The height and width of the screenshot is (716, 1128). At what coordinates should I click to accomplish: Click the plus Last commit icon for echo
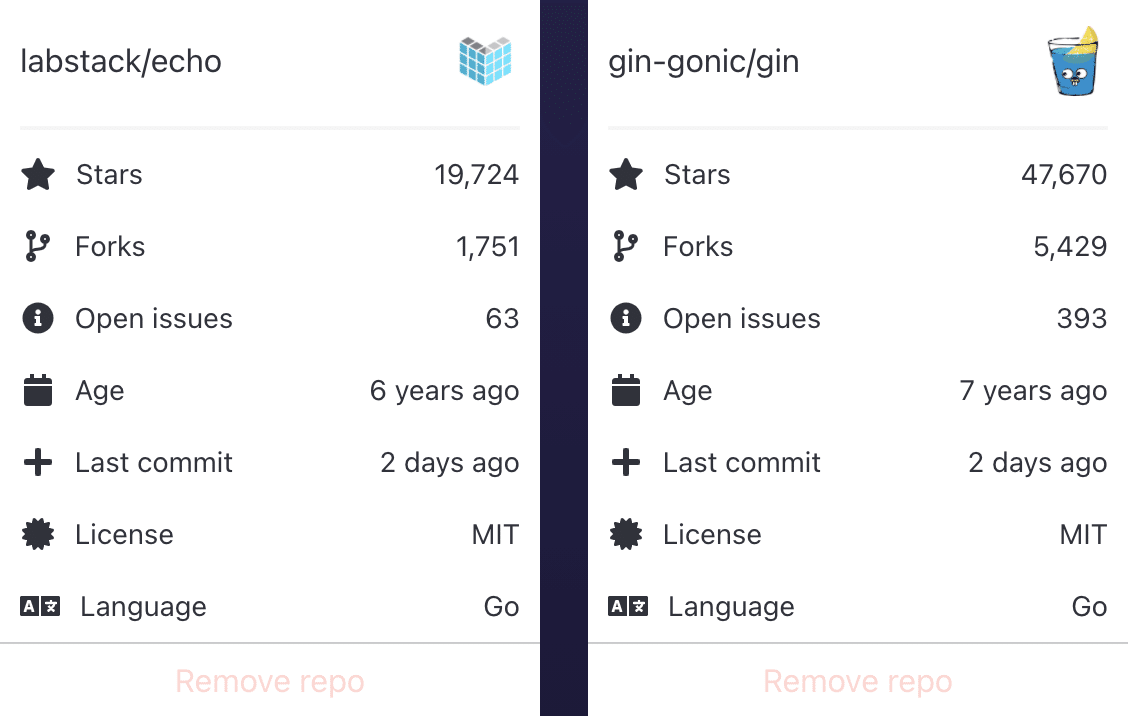coord(38,463)
